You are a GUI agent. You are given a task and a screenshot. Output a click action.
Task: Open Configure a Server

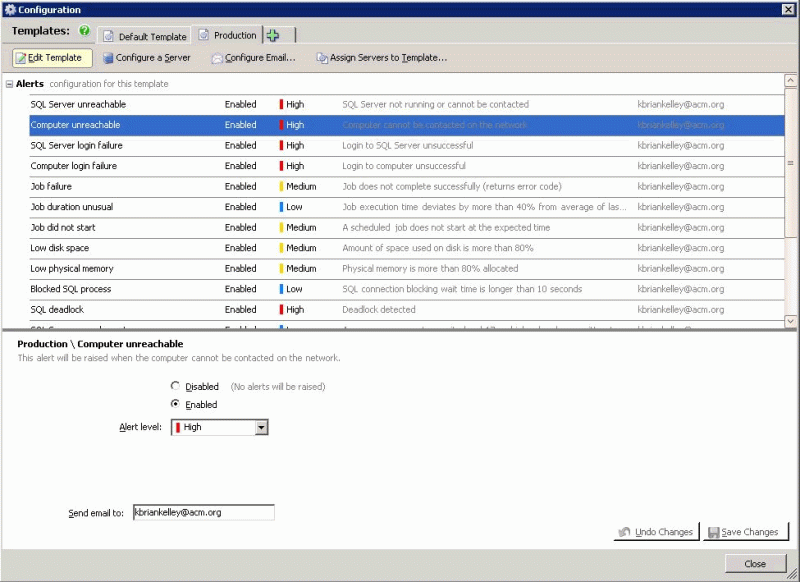pos(147,57)
